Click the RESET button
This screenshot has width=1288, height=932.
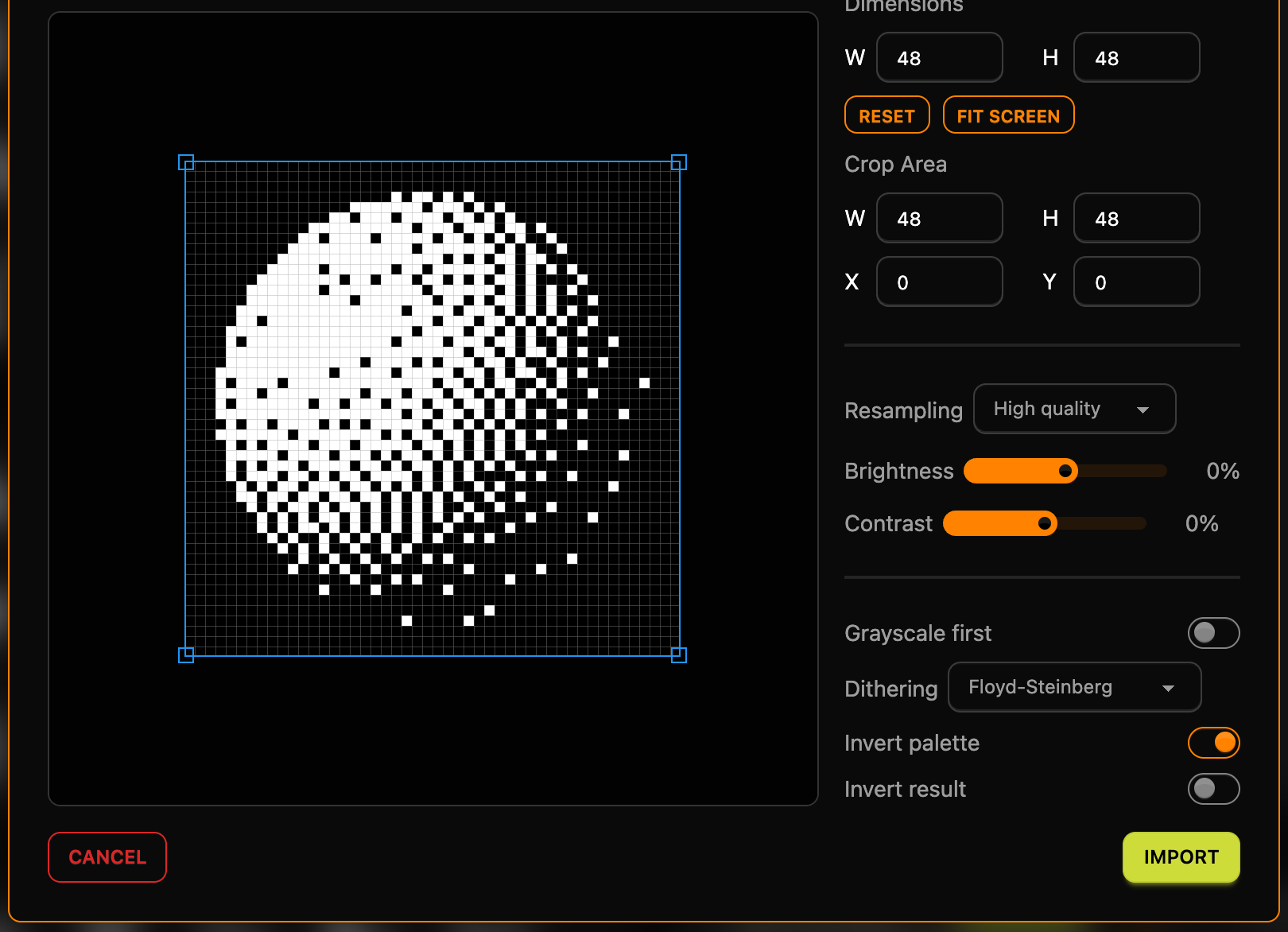click(886, 115)
